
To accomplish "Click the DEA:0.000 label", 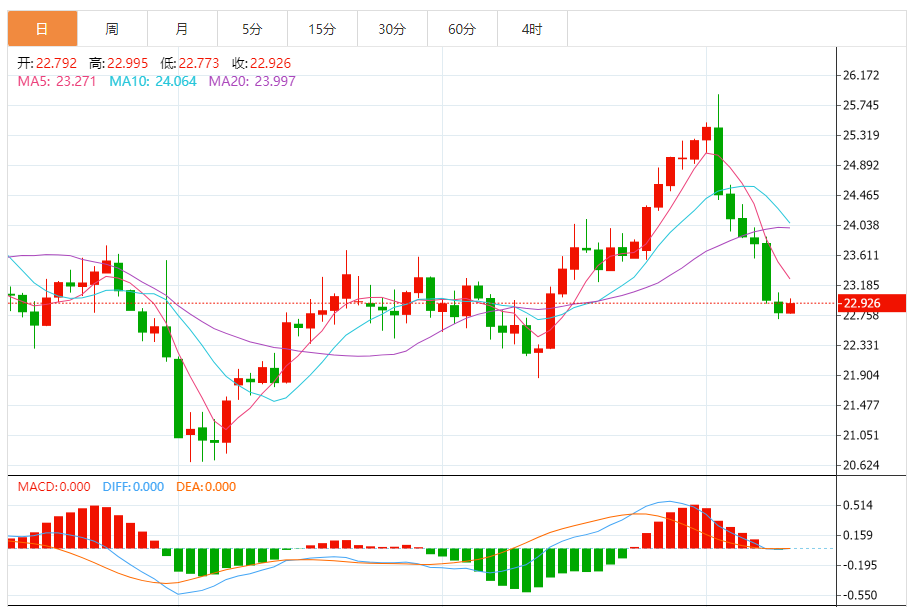I will pos(206,487).
